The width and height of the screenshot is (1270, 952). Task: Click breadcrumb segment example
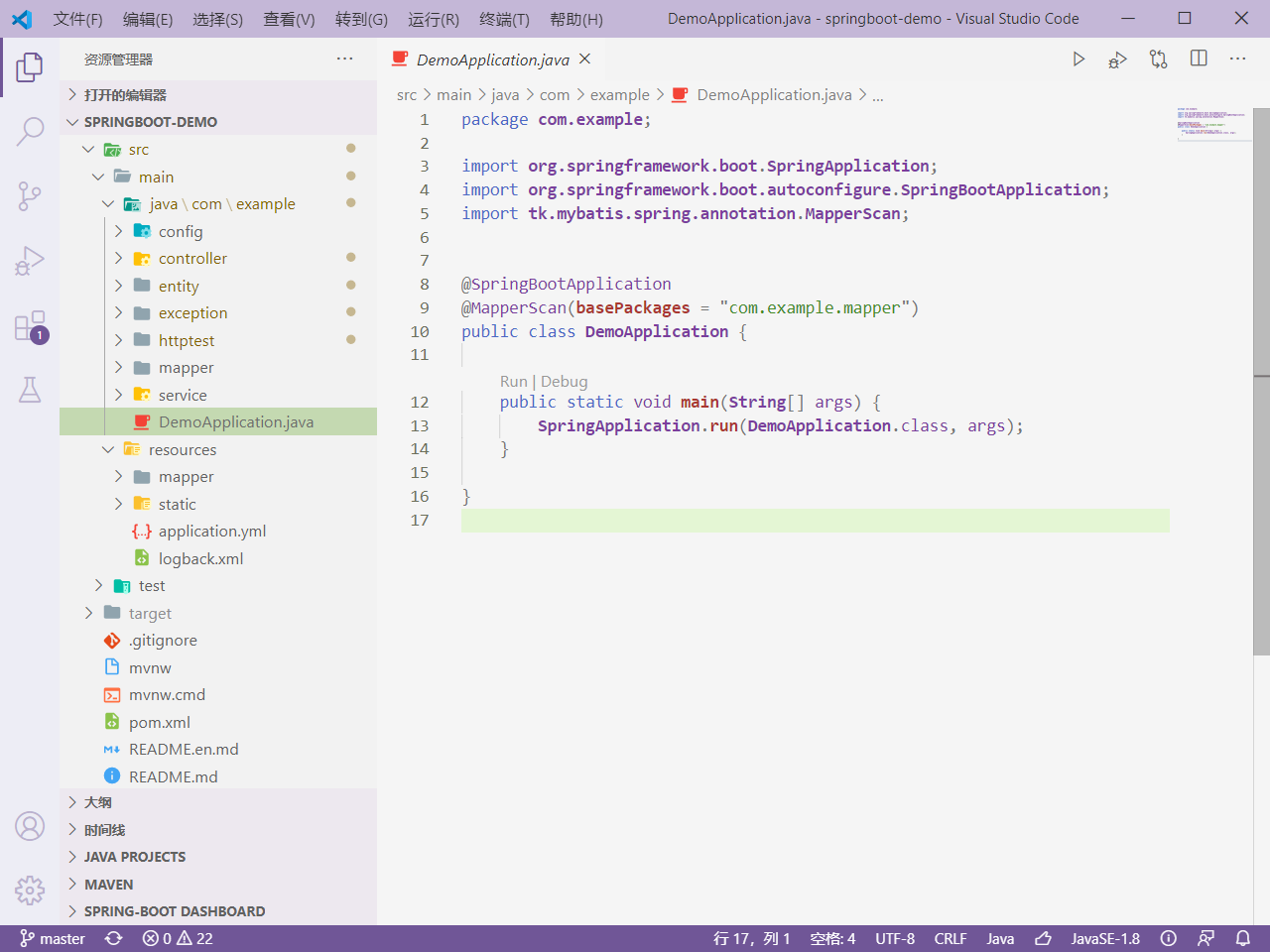pyautogui.click(x=619, y=95)
